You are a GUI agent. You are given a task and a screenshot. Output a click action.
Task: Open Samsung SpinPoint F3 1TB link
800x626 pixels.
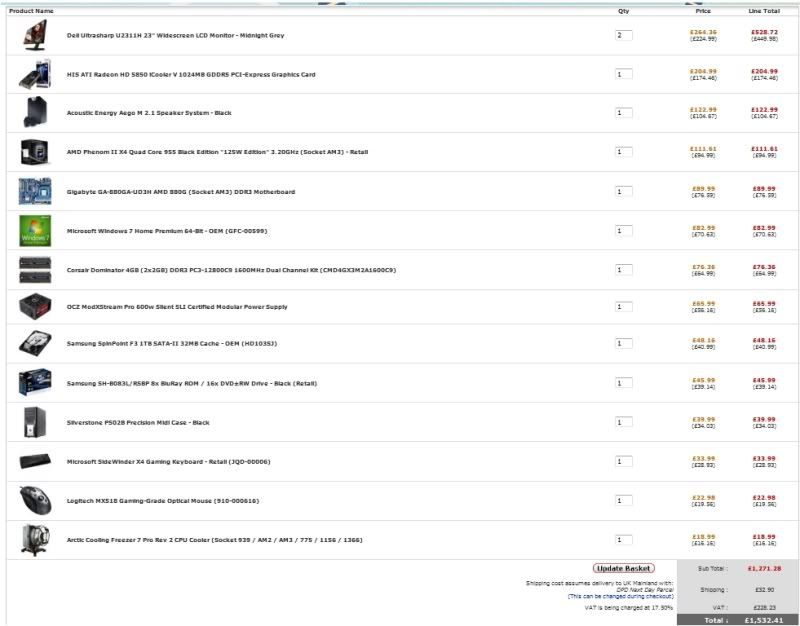(172, 343)
